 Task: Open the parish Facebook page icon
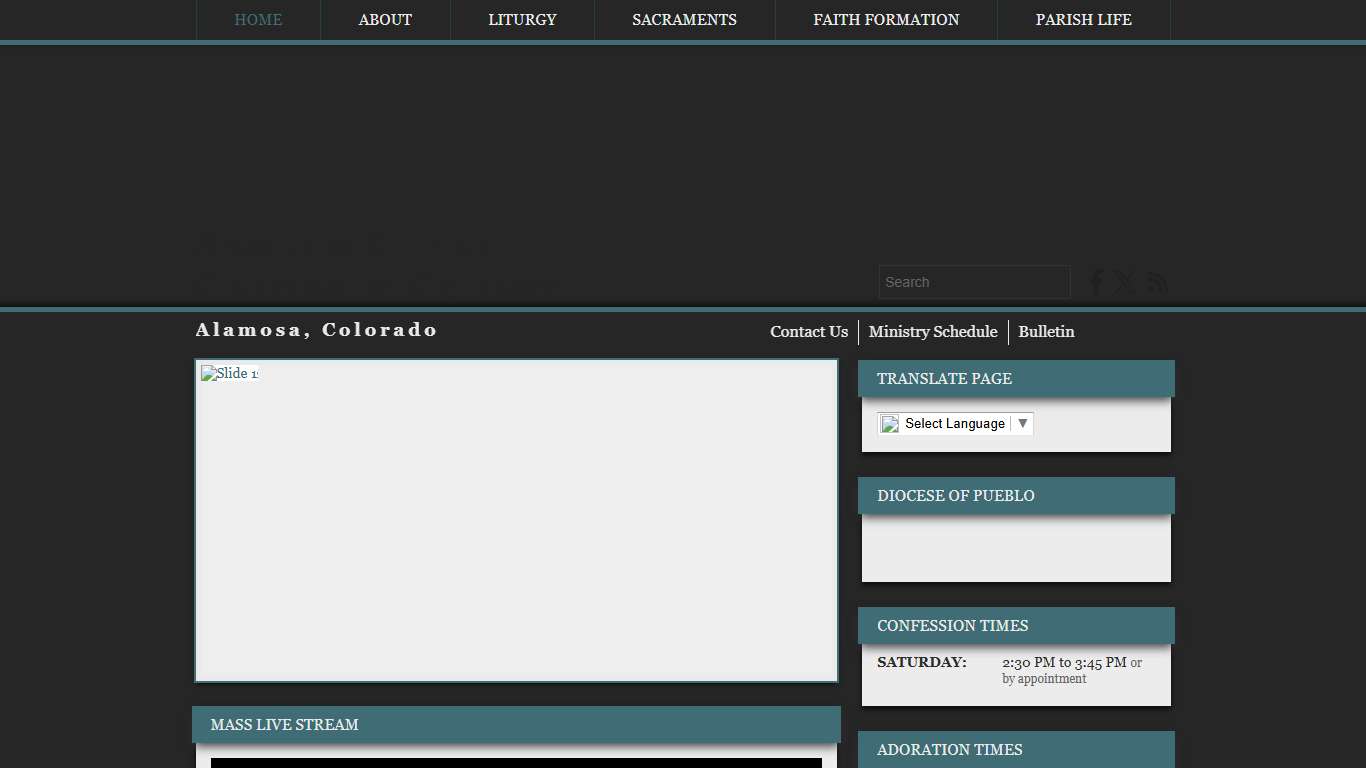[x=1096, y=283]
